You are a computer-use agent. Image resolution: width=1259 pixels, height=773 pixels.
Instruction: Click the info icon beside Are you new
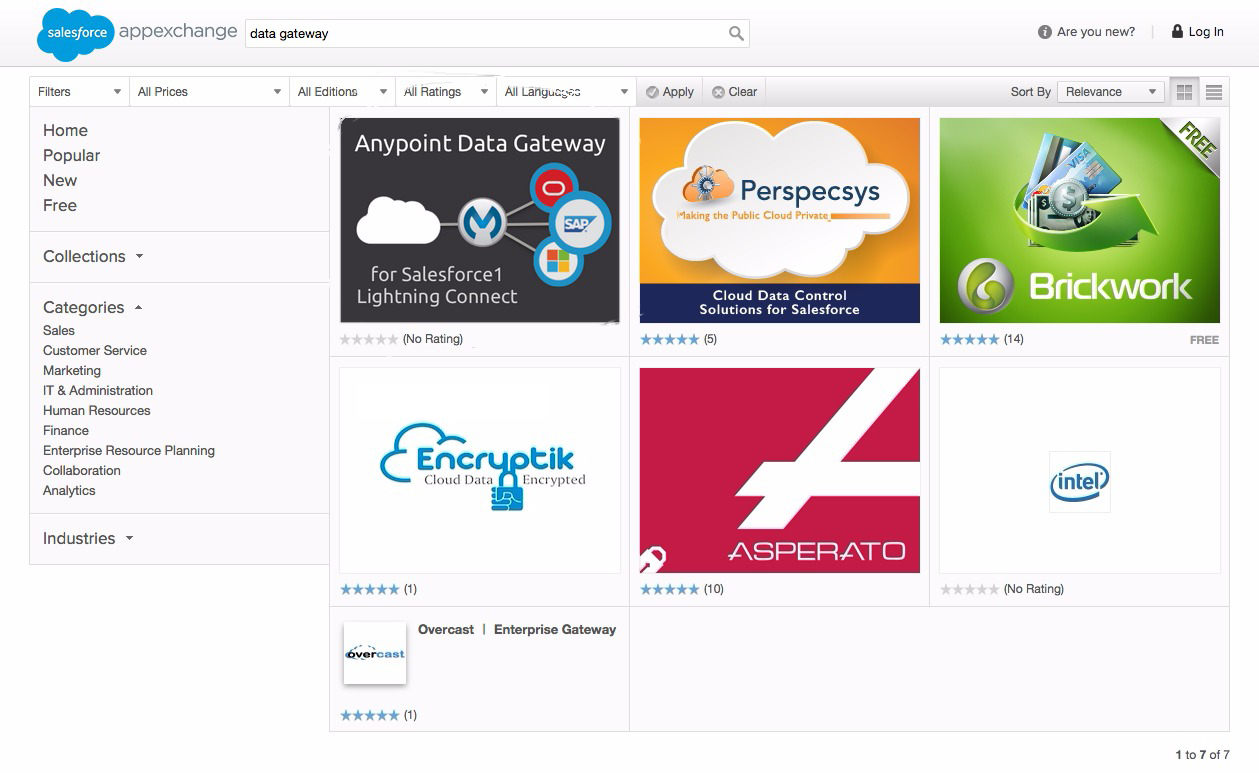1045,32
